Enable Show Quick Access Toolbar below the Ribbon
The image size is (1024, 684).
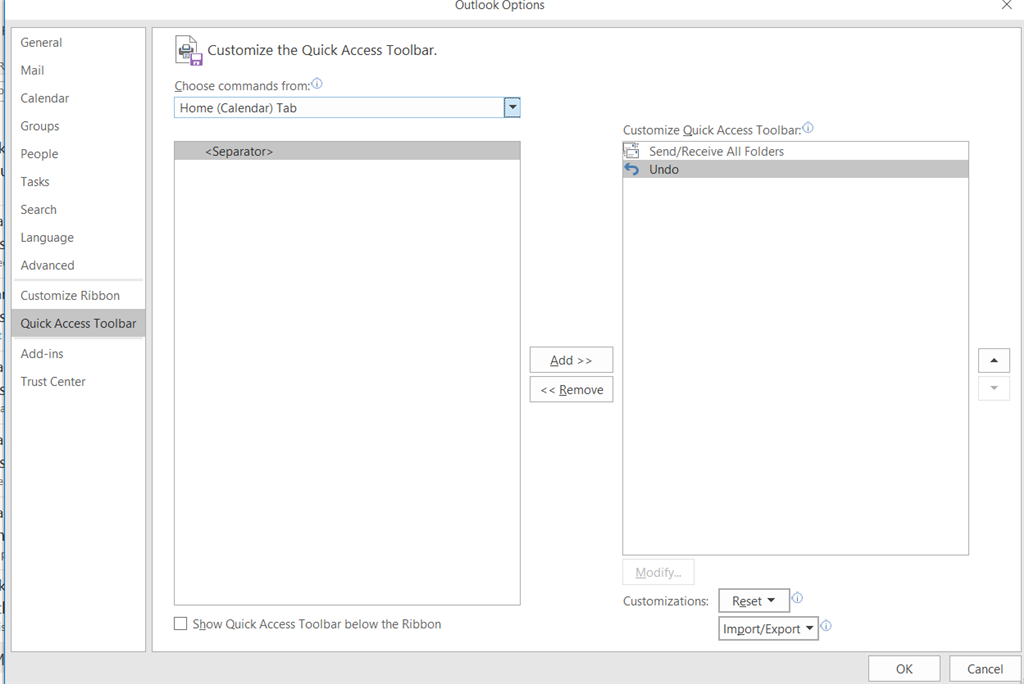click(180, 624)
